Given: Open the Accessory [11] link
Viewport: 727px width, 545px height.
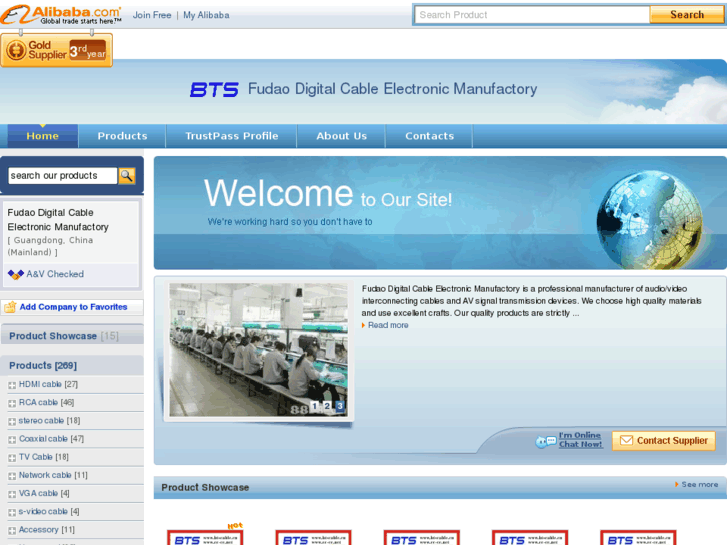Looking at the screenshot, I should point(46,530).
